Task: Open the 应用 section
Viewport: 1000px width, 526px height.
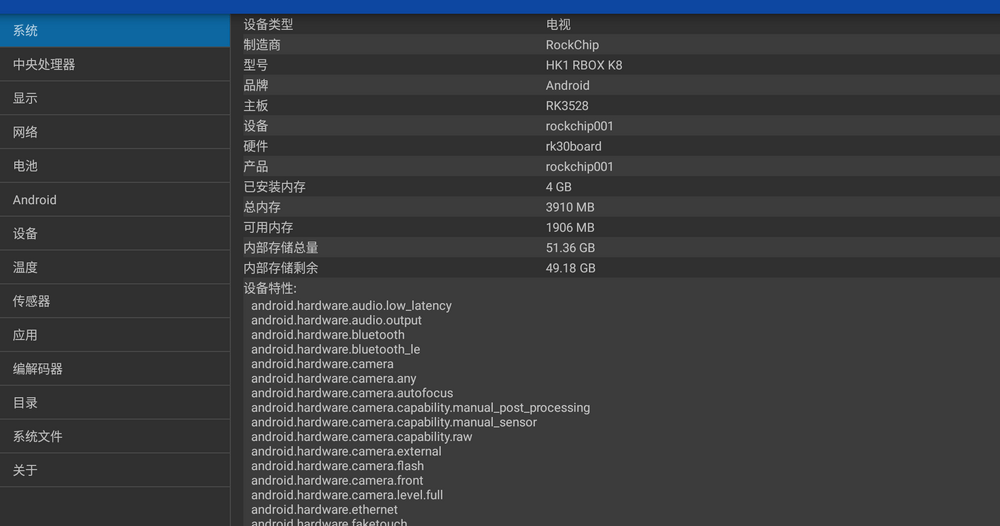Action: [x=115, y=335]
